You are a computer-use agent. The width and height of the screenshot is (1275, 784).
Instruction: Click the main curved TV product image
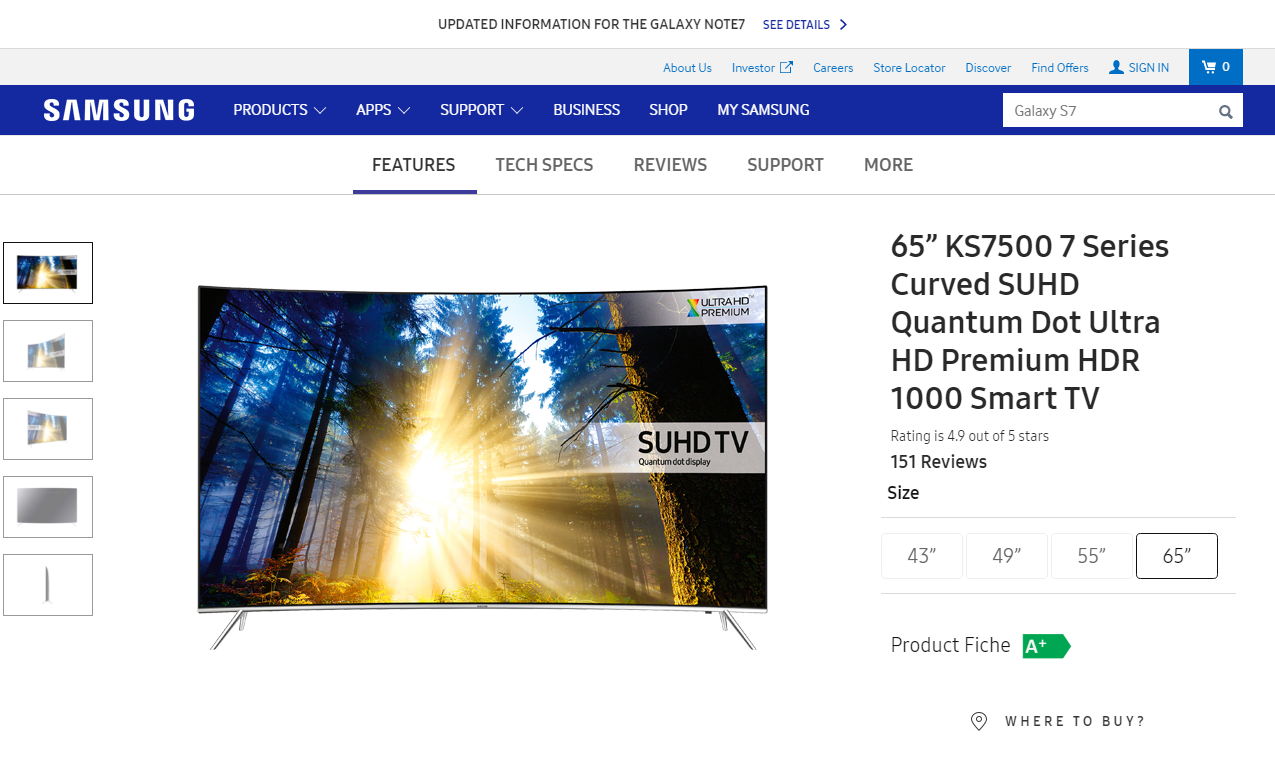pyautogui.click(x=483, y=466)
